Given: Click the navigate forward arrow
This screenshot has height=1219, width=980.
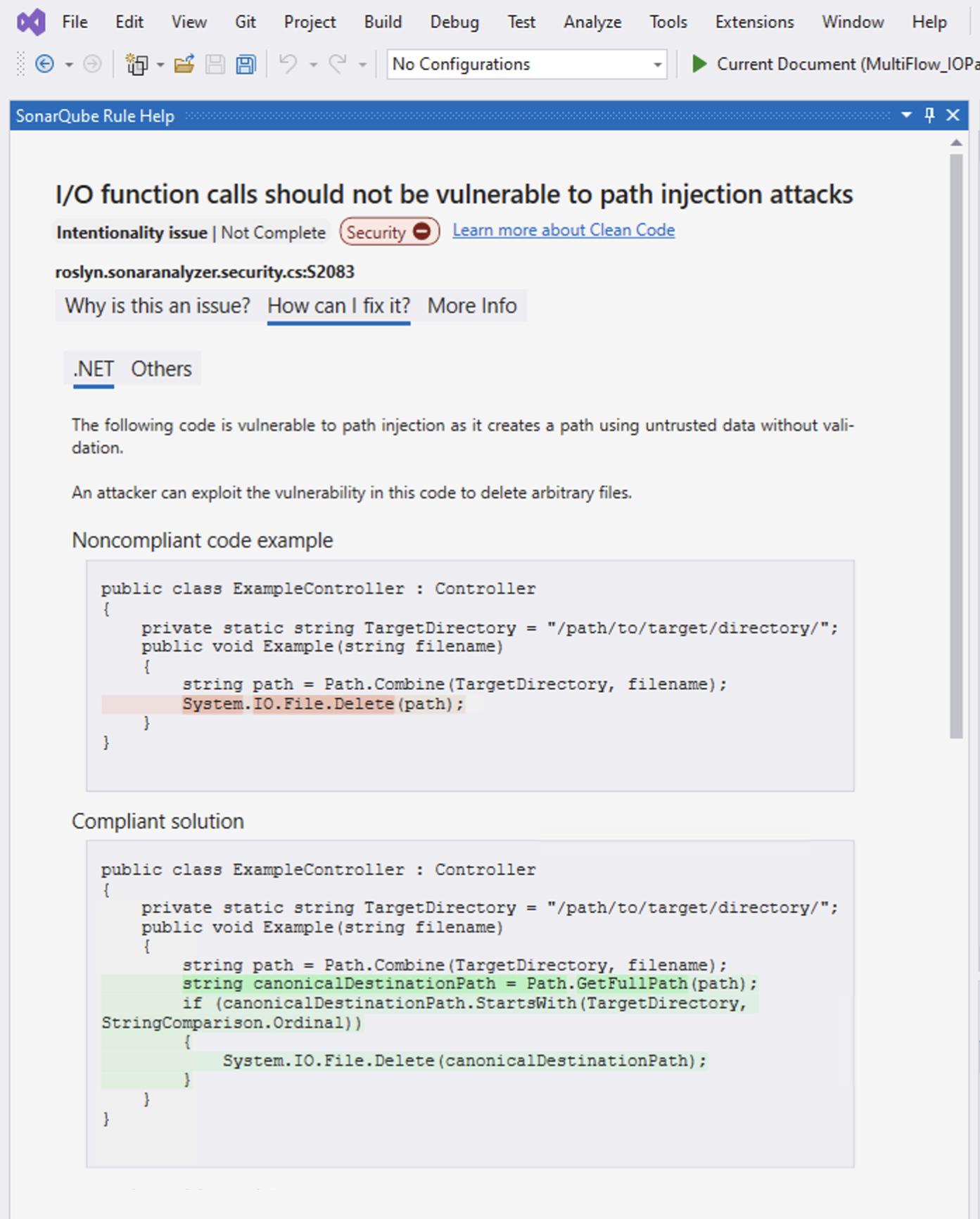Looking at the screenshot, I should 92,65.
